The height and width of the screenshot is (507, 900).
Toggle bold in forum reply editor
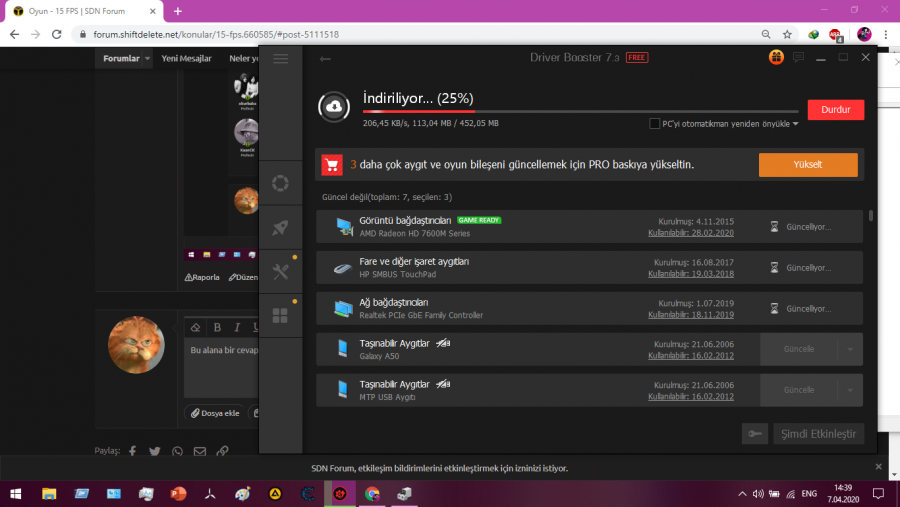(217, 327)
